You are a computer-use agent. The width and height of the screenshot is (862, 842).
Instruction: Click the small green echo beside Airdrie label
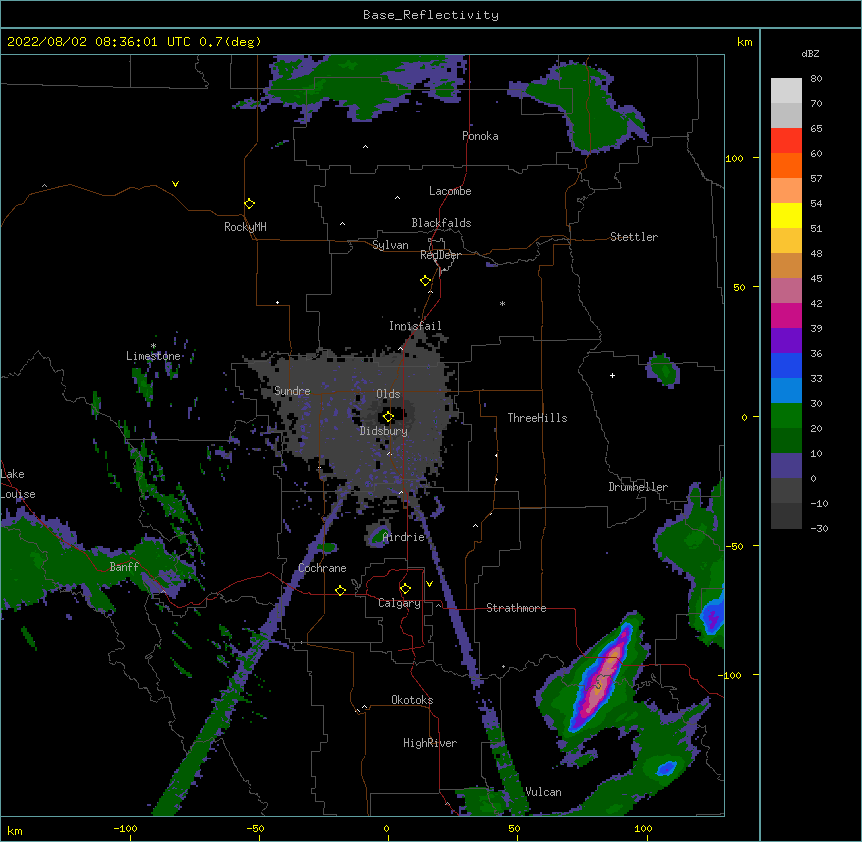(x=378, y=535)
